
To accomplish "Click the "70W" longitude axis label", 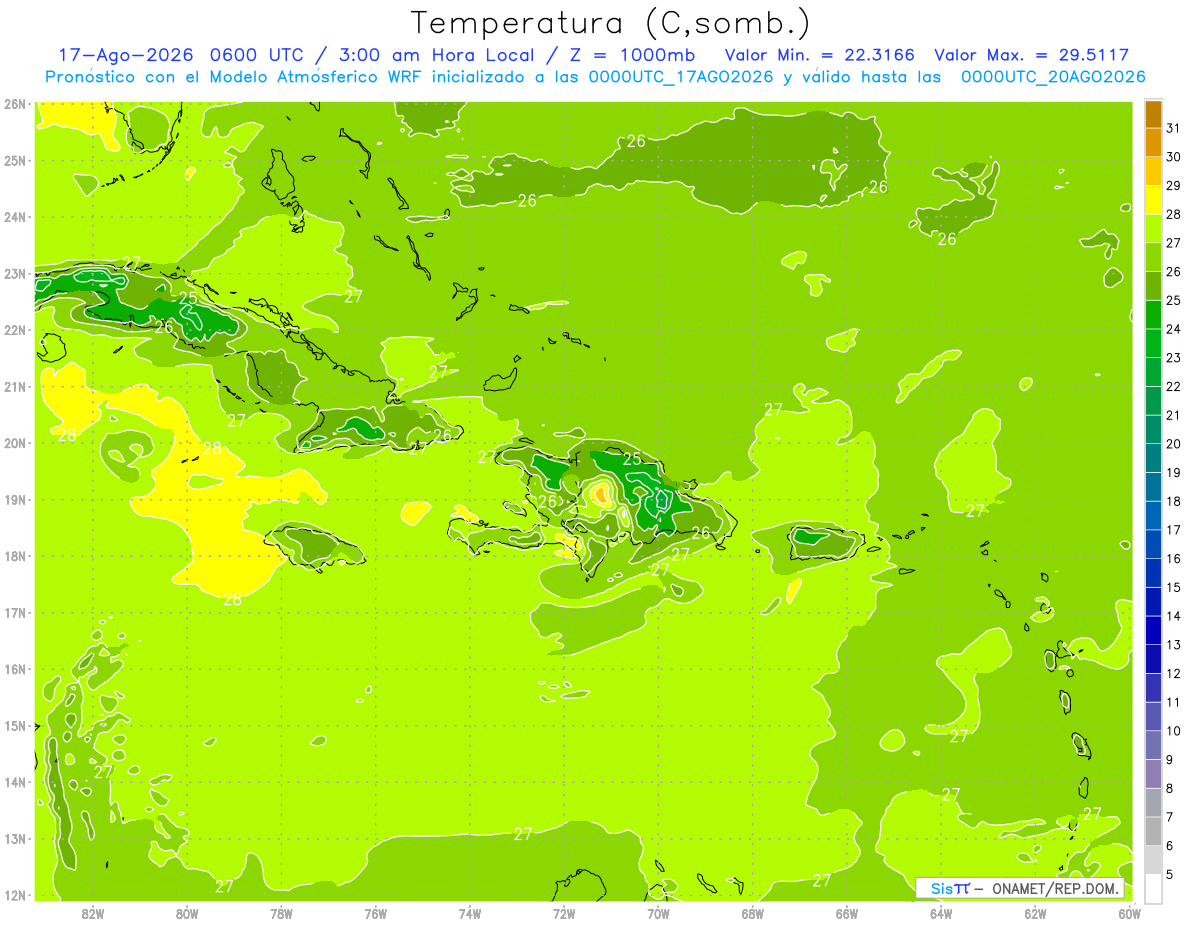I will click(x=658, y=913).
